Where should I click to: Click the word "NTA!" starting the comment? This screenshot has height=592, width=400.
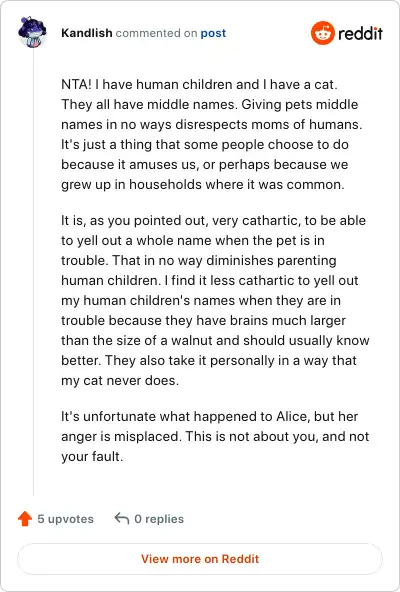76,84
